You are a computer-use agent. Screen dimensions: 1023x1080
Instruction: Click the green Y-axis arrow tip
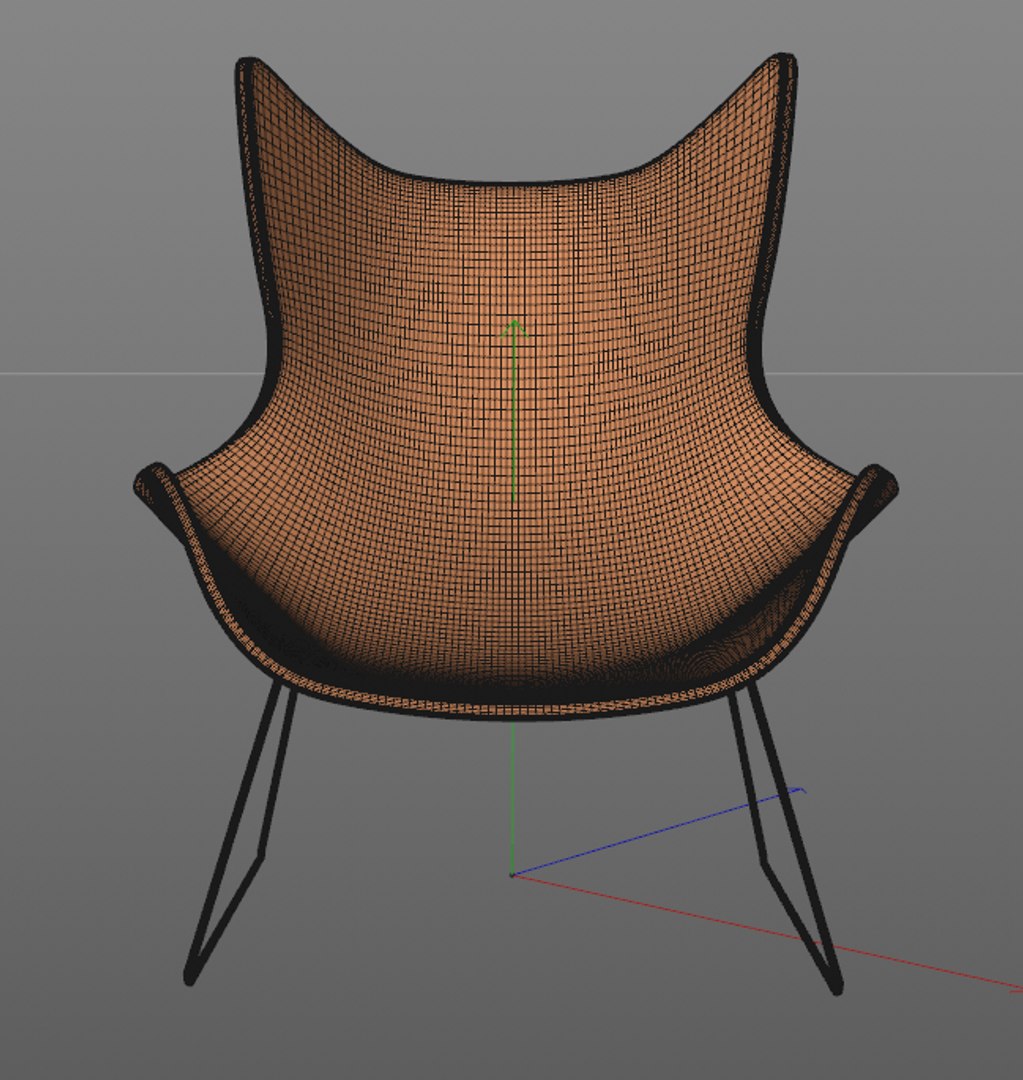513,329
